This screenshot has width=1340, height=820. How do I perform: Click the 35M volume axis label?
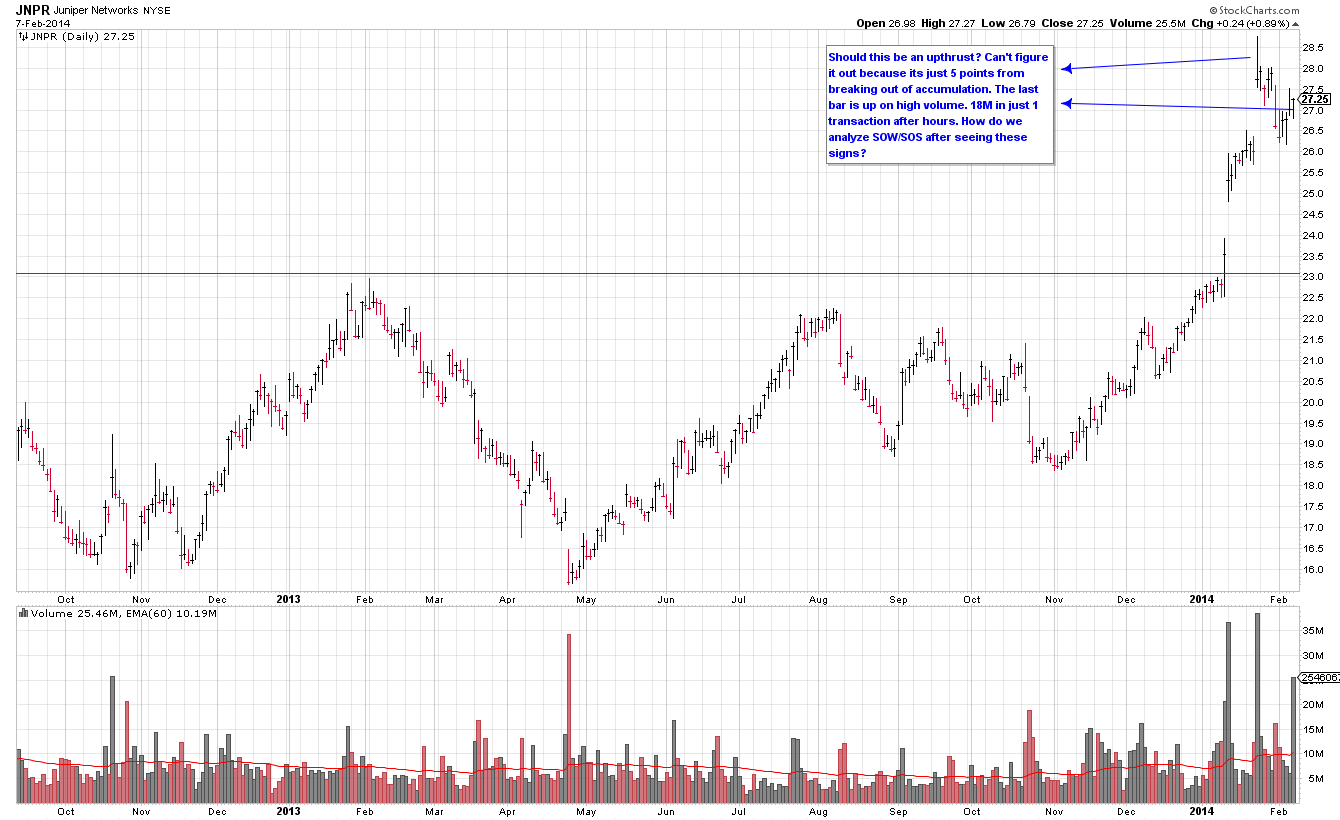coord(1315,632)
